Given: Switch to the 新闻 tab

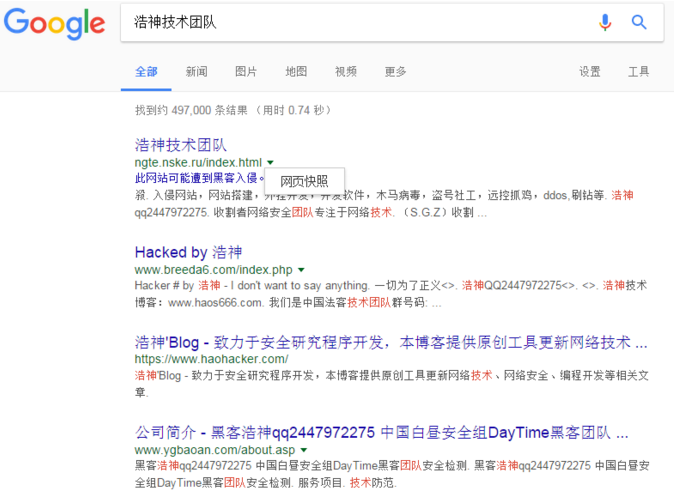Looking at the screenshot, I should [x=196, y=71].
